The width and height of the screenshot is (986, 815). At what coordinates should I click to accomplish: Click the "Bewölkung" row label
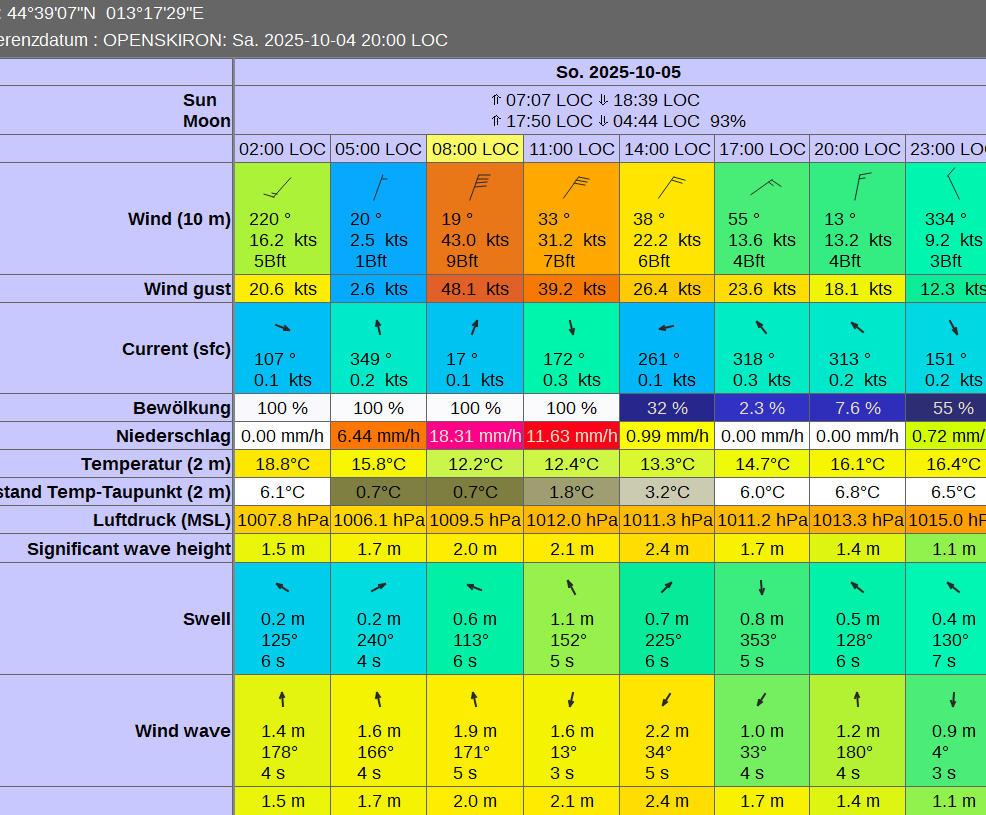pyautogui.click(x=181, y=408)
